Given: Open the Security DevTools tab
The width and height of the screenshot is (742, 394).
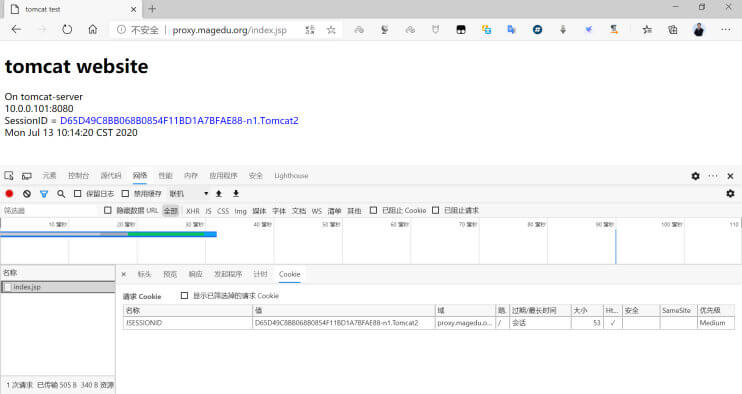Looking at the screenshot, I should 256,175.
